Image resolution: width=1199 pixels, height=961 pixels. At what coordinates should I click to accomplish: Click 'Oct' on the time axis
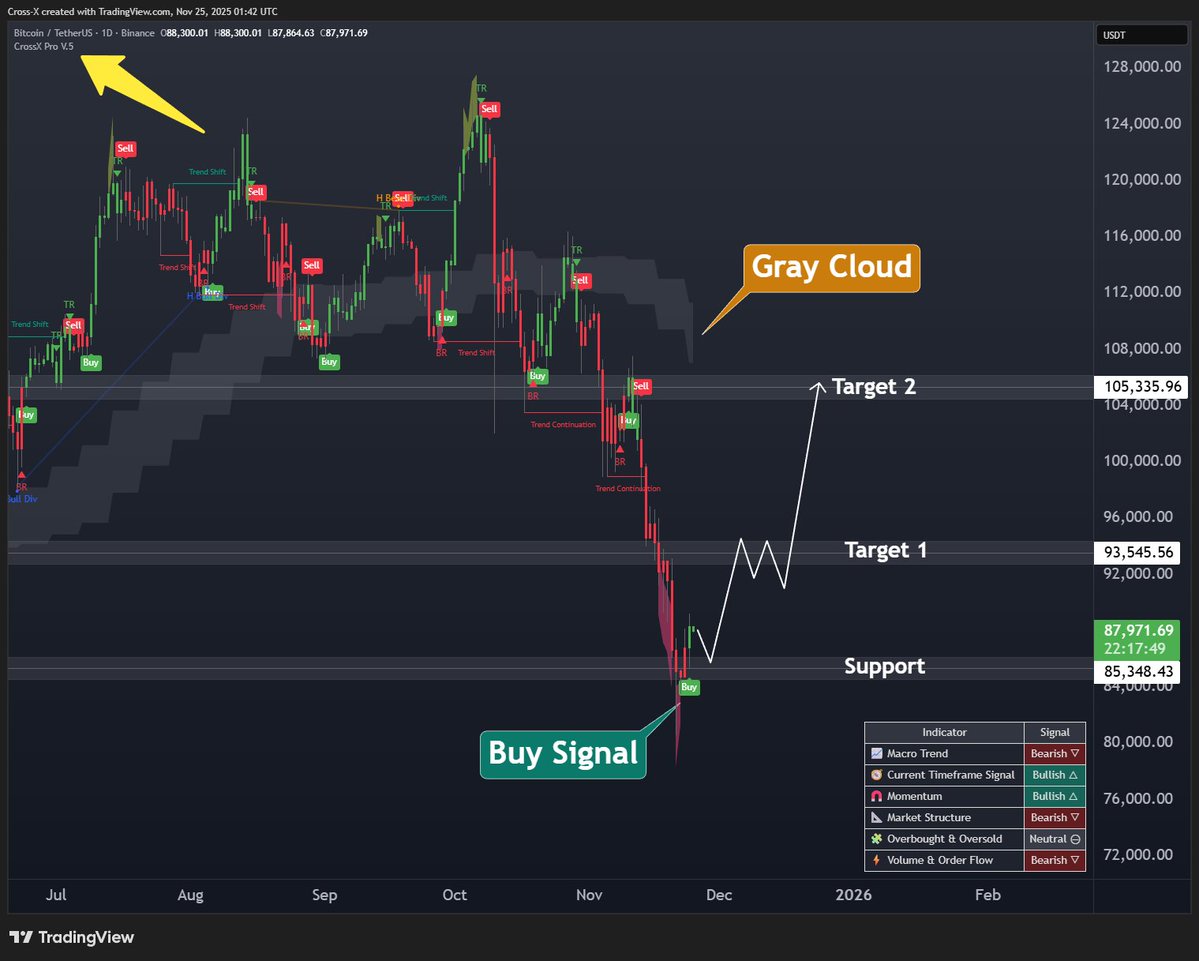[455, 895]
